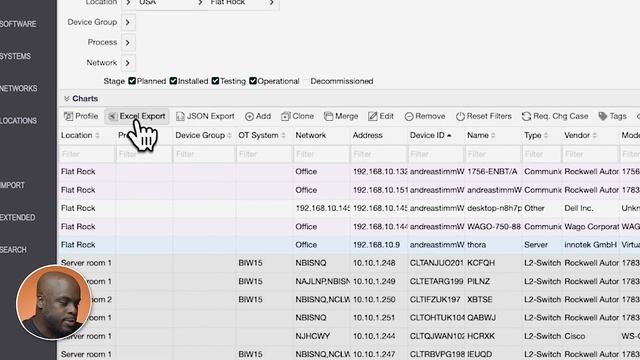Clone the selected device
The width and height of the screenshot is (640, 360).
pos(298,116)
